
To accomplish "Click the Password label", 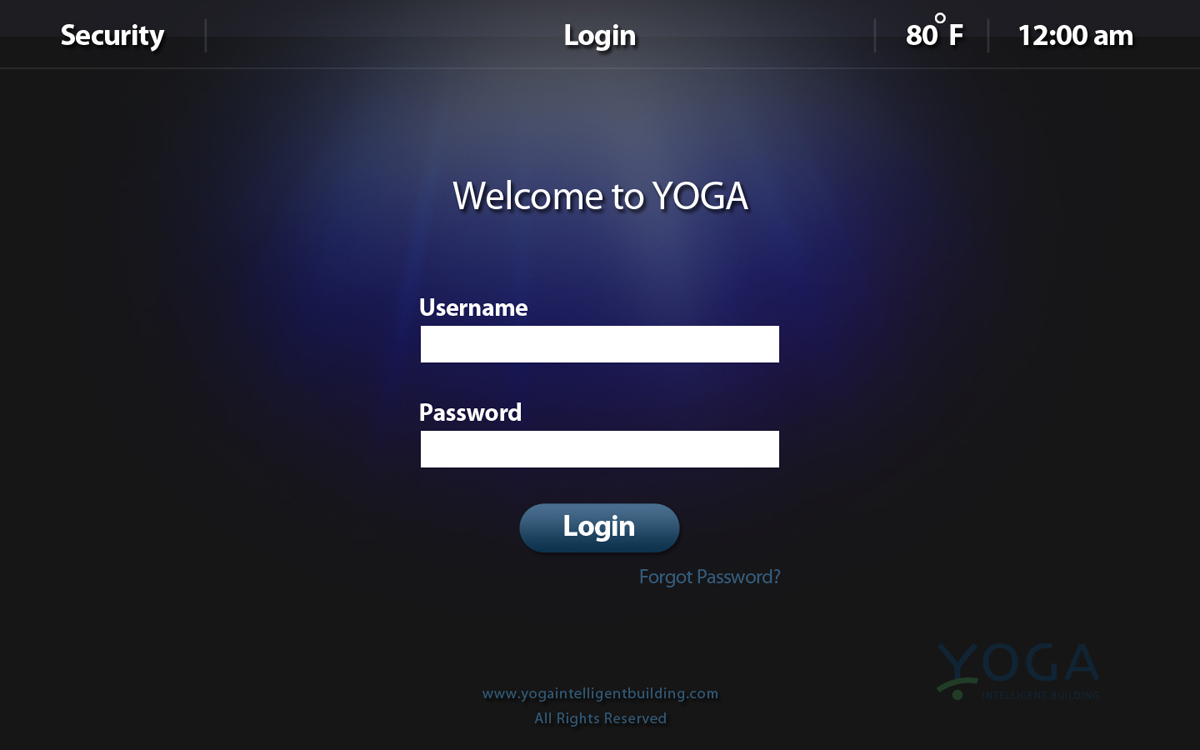I will tap(470, 412).
